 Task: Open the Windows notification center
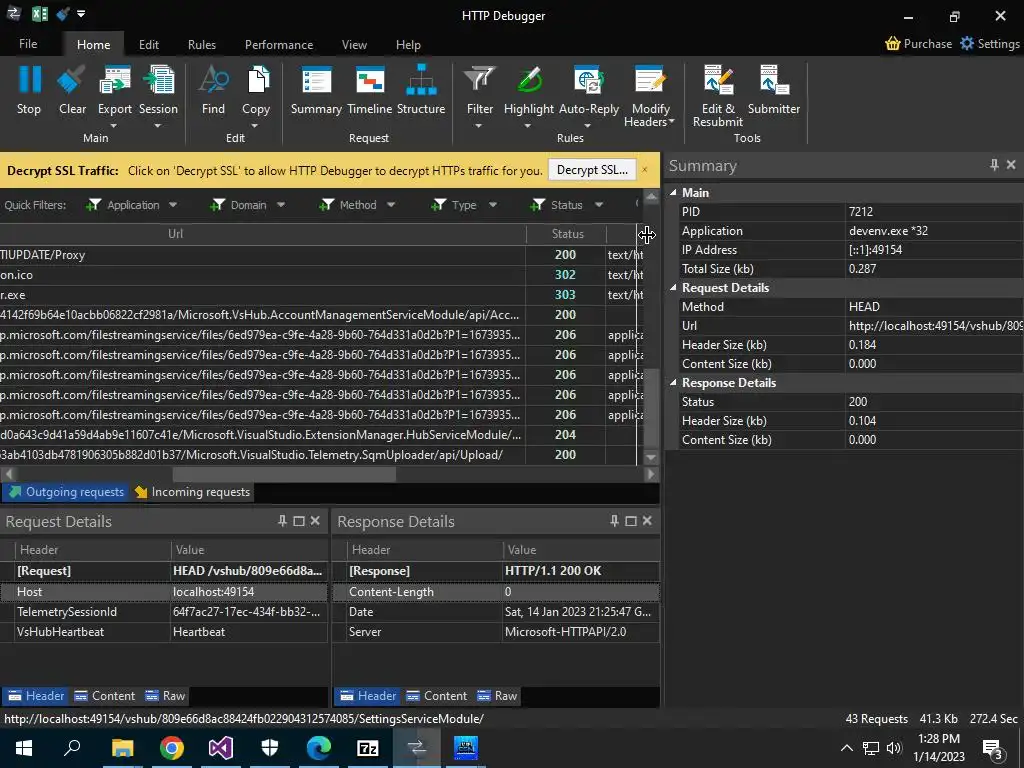click(992, 748)
